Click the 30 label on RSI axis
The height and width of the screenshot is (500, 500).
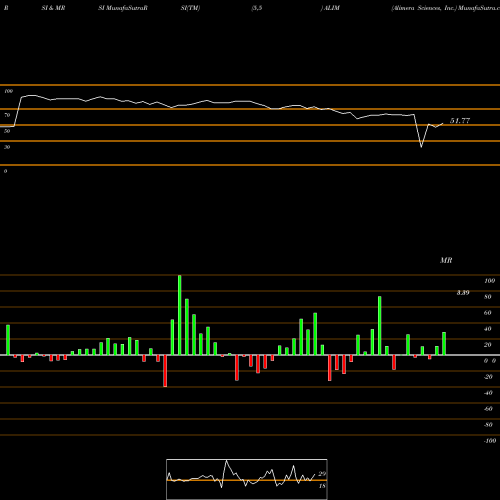click(x=7, y=147)
